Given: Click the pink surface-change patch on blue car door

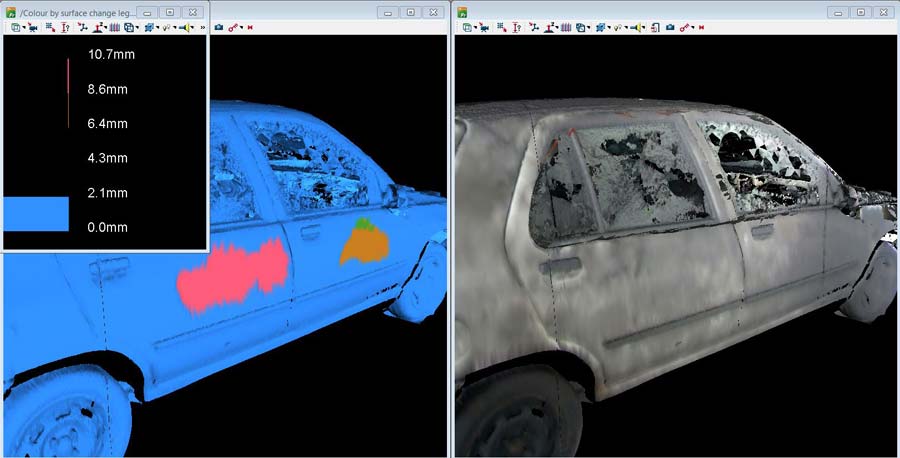Looking at the screenshot, I should pos(232,277).
